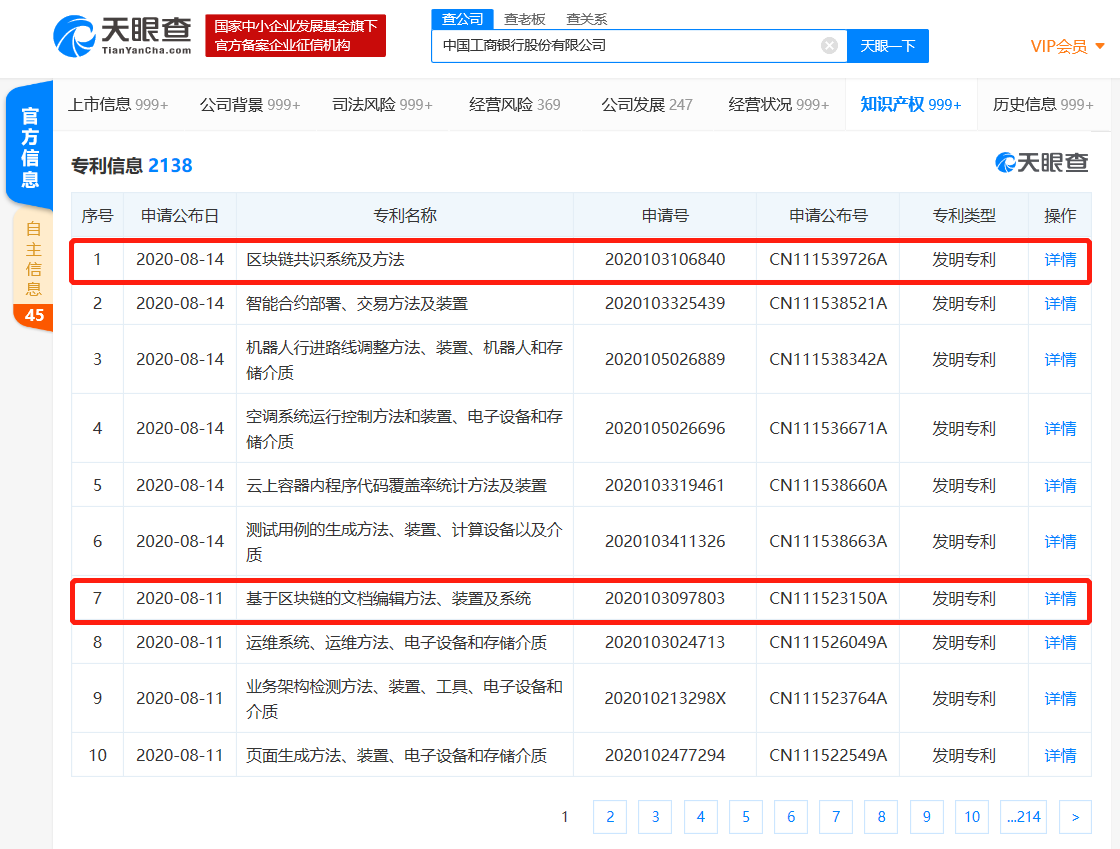This screenshot has height=849, width=1120.
Task: Switch to the 查关系 search tab
Action: point(585,18)
